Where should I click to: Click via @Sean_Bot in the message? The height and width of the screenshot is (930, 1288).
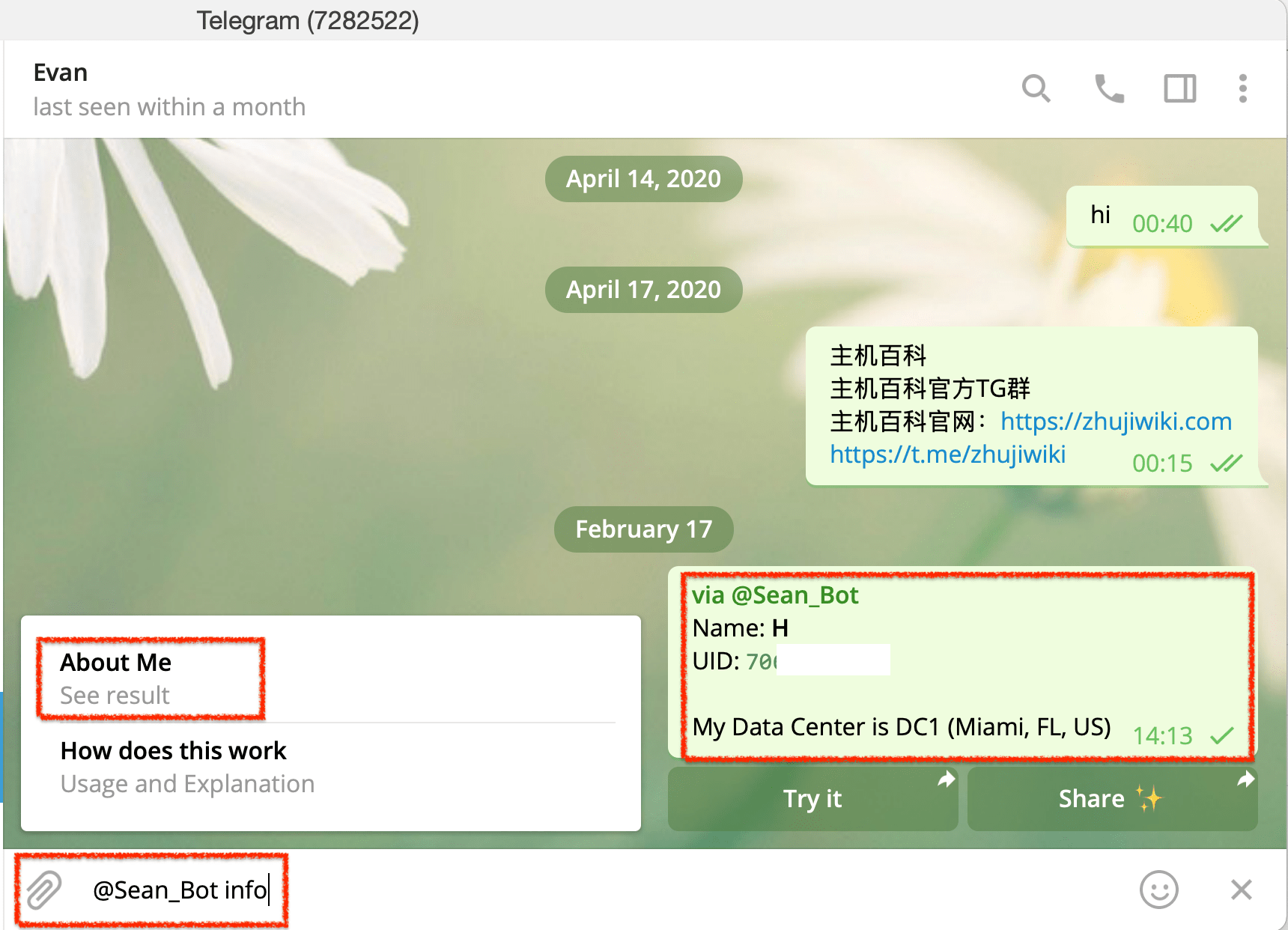(775, 595)
